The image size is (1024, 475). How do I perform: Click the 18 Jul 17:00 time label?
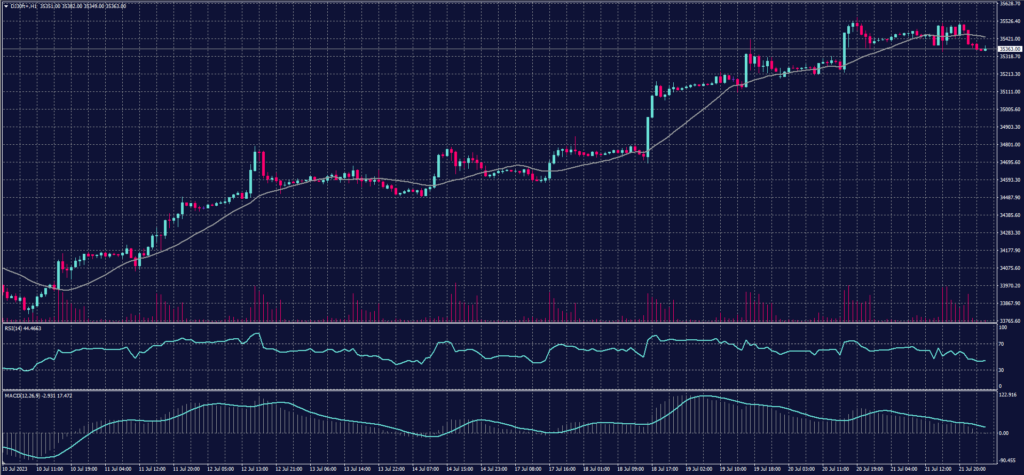click(x=666, y=467)
